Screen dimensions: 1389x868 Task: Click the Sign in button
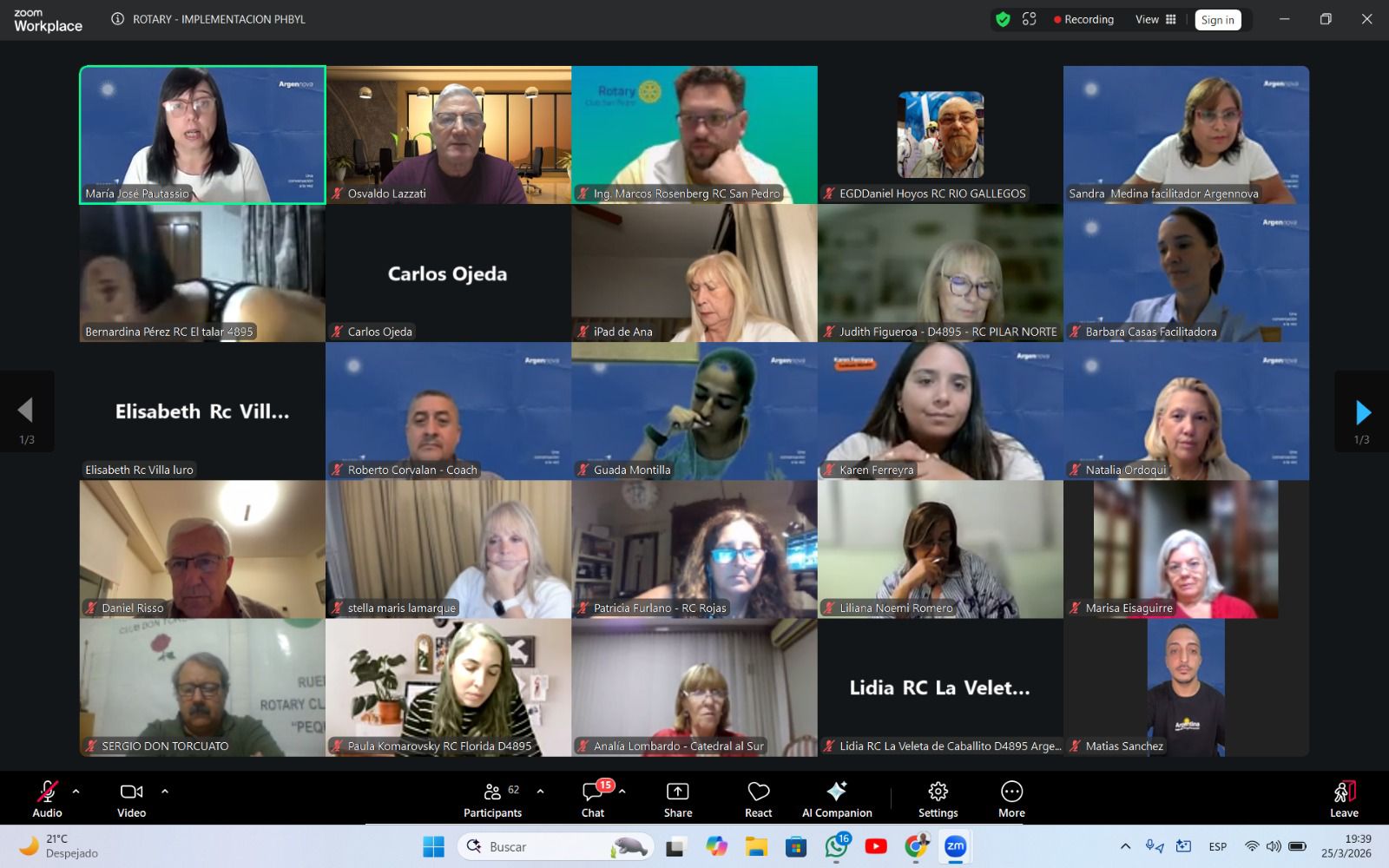click(1217, 20)
